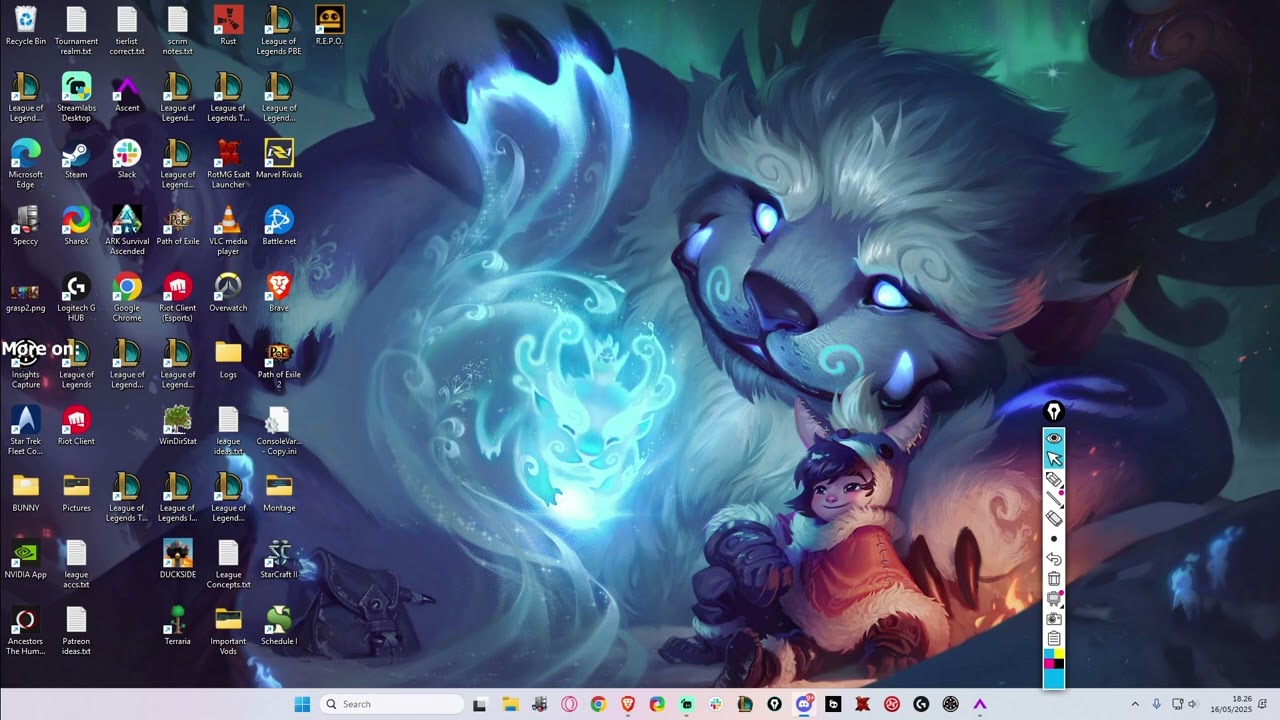
Task: Select the Logs folder on desktop
Action: click(228, 360)
